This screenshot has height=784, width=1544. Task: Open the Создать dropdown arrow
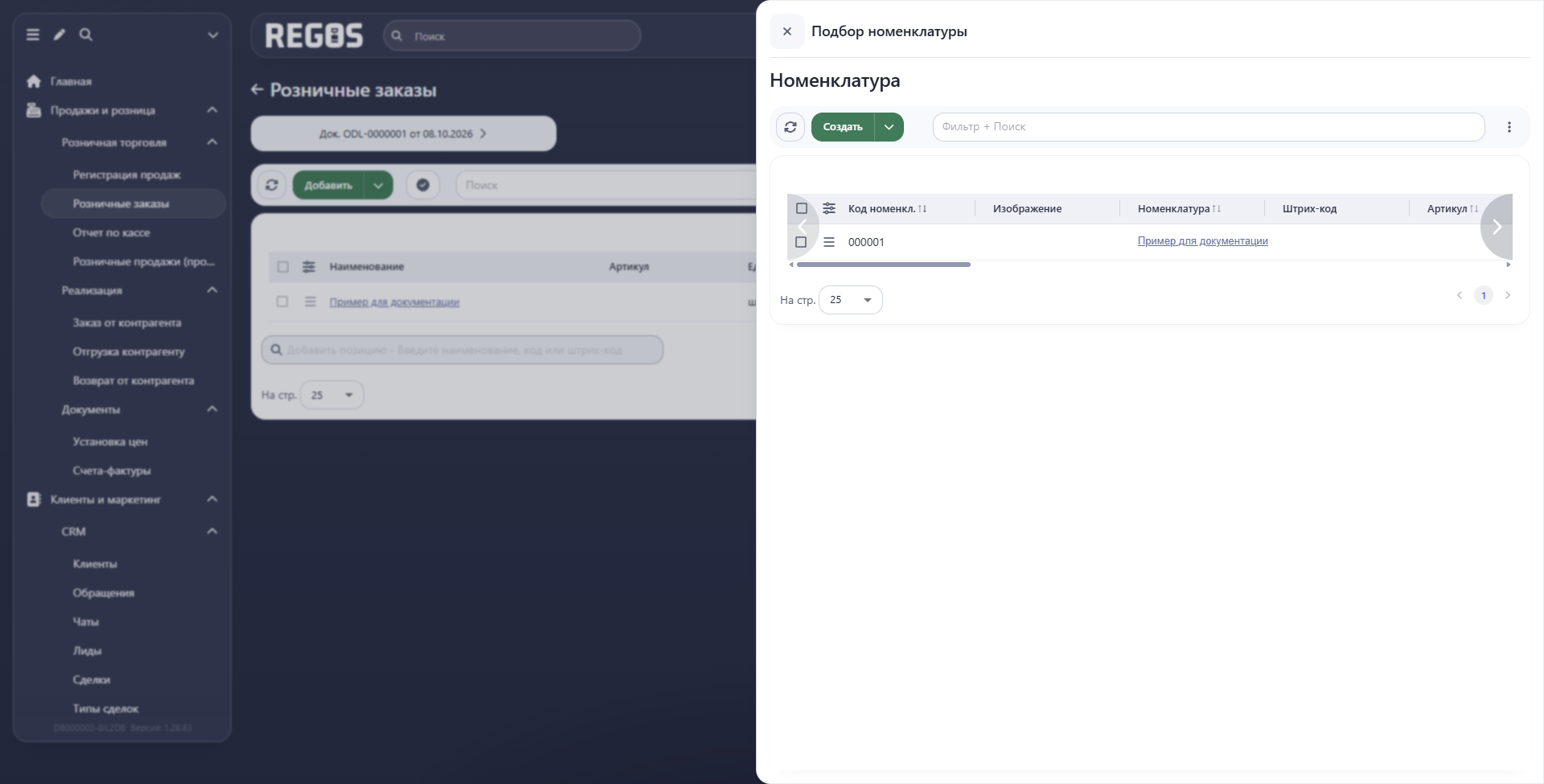pyautogui.click(x=889, y=127)
